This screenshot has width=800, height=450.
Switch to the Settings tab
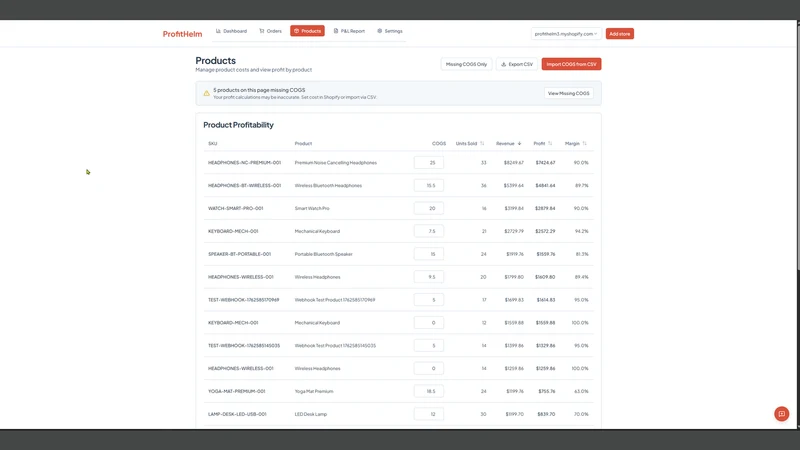click(x=390, y=31)
